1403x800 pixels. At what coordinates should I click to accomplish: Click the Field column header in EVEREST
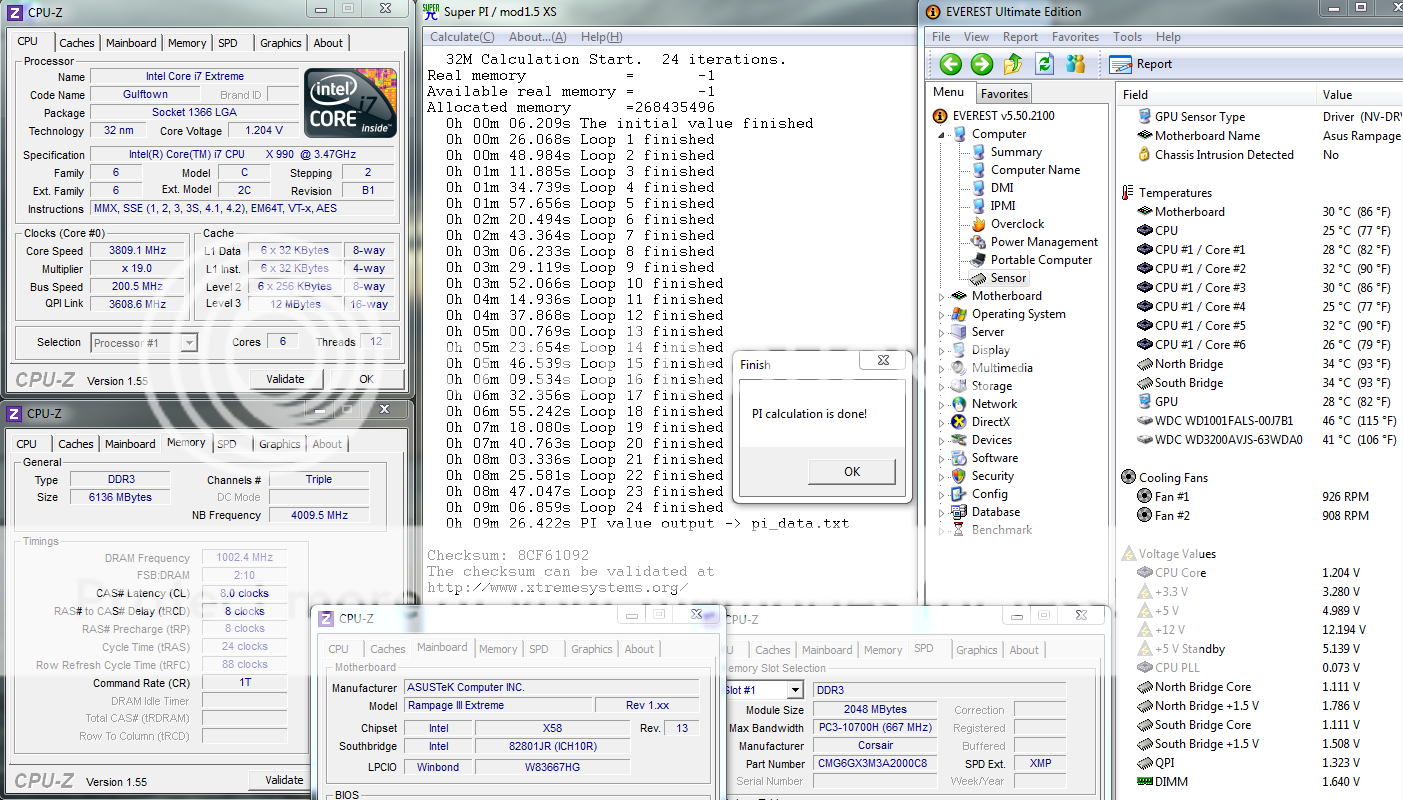pos(1215,95)
